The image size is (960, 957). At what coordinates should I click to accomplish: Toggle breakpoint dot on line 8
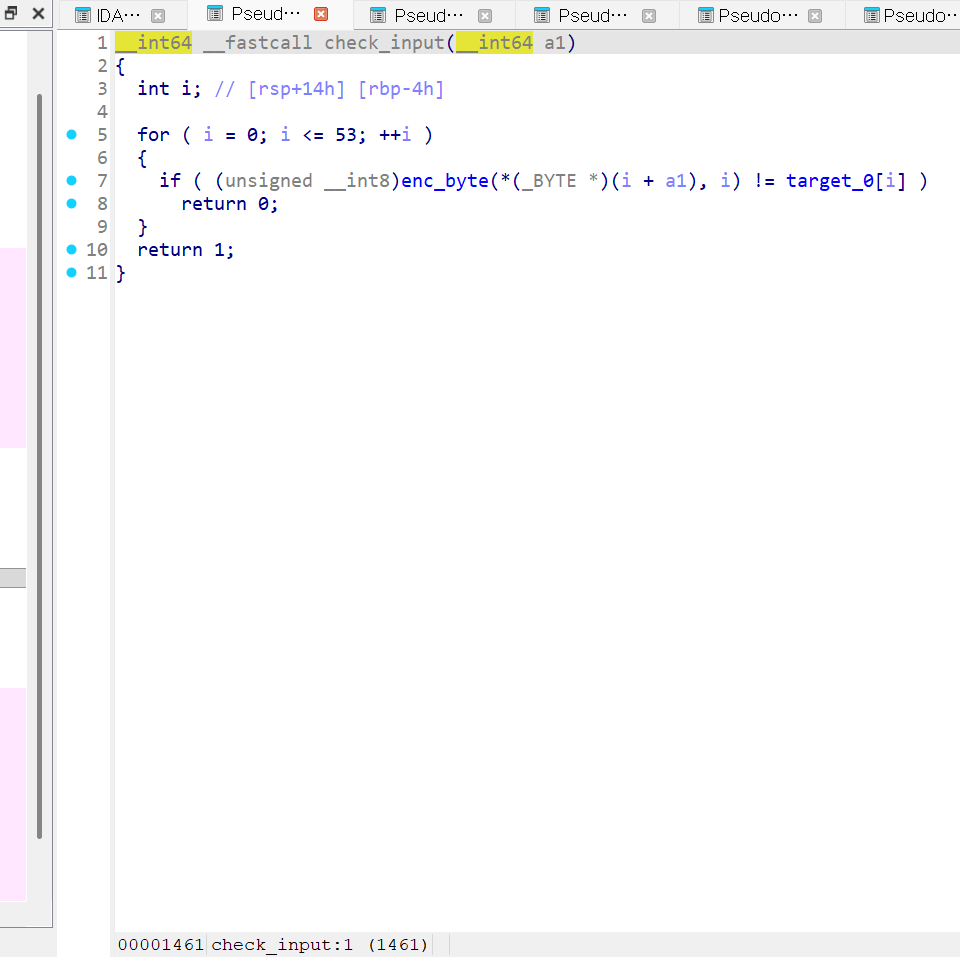72,203
